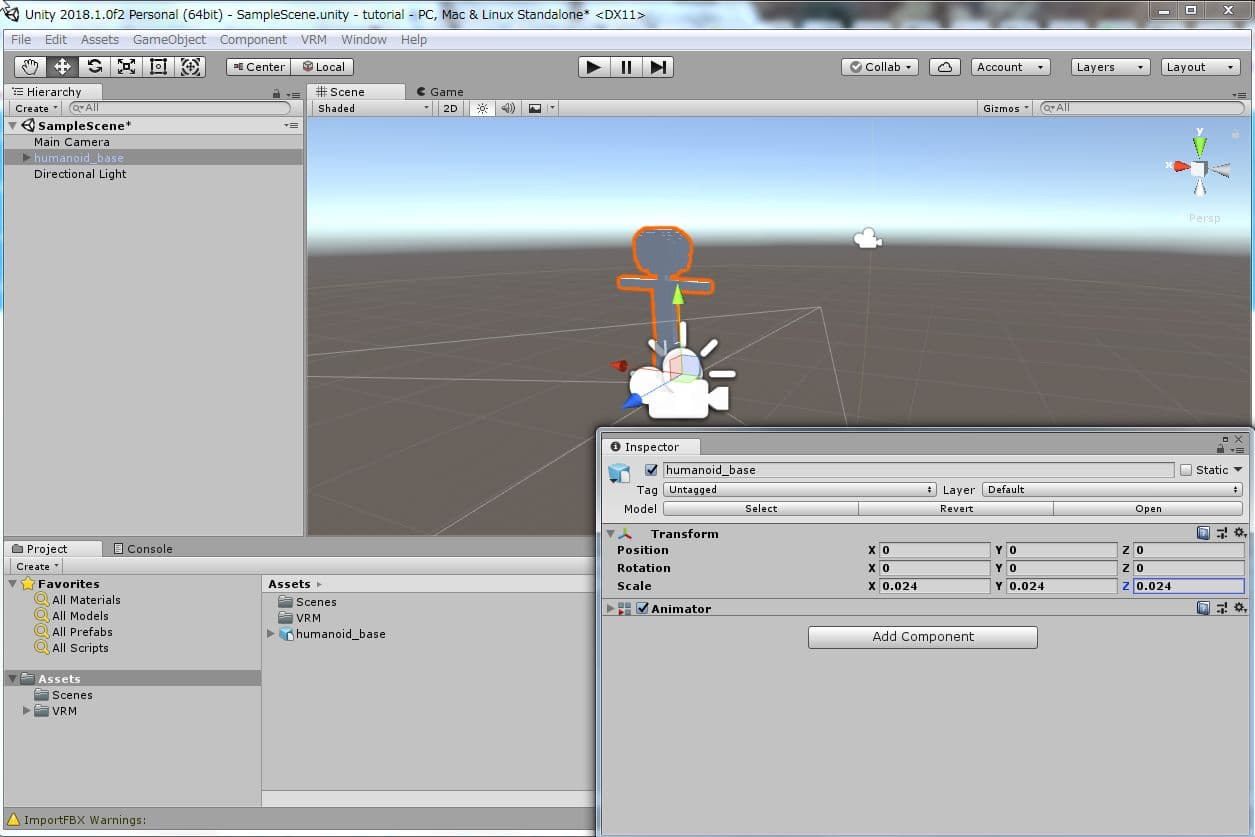Screen dimensions: 1255x837
Task: Open the File menu
Action: 21,40
